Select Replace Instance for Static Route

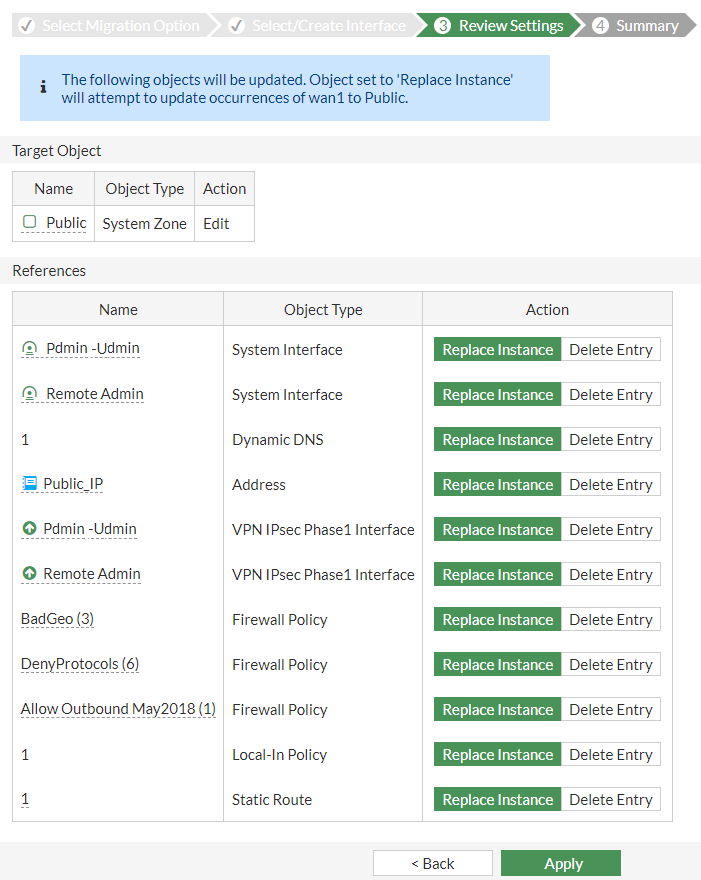point(497,799)
